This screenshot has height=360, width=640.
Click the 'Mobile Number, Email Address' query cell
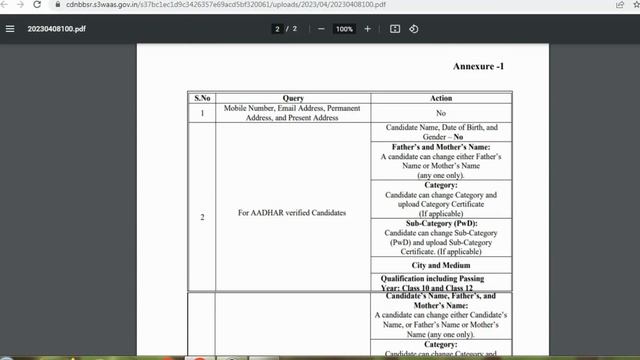(292, 113)
